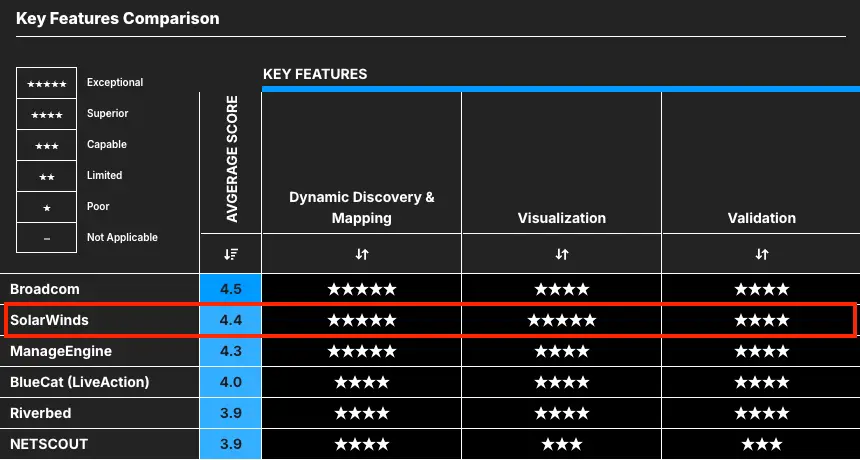
Task: Click the Broadcom vendor name
Action: click(x=45, y=289)
